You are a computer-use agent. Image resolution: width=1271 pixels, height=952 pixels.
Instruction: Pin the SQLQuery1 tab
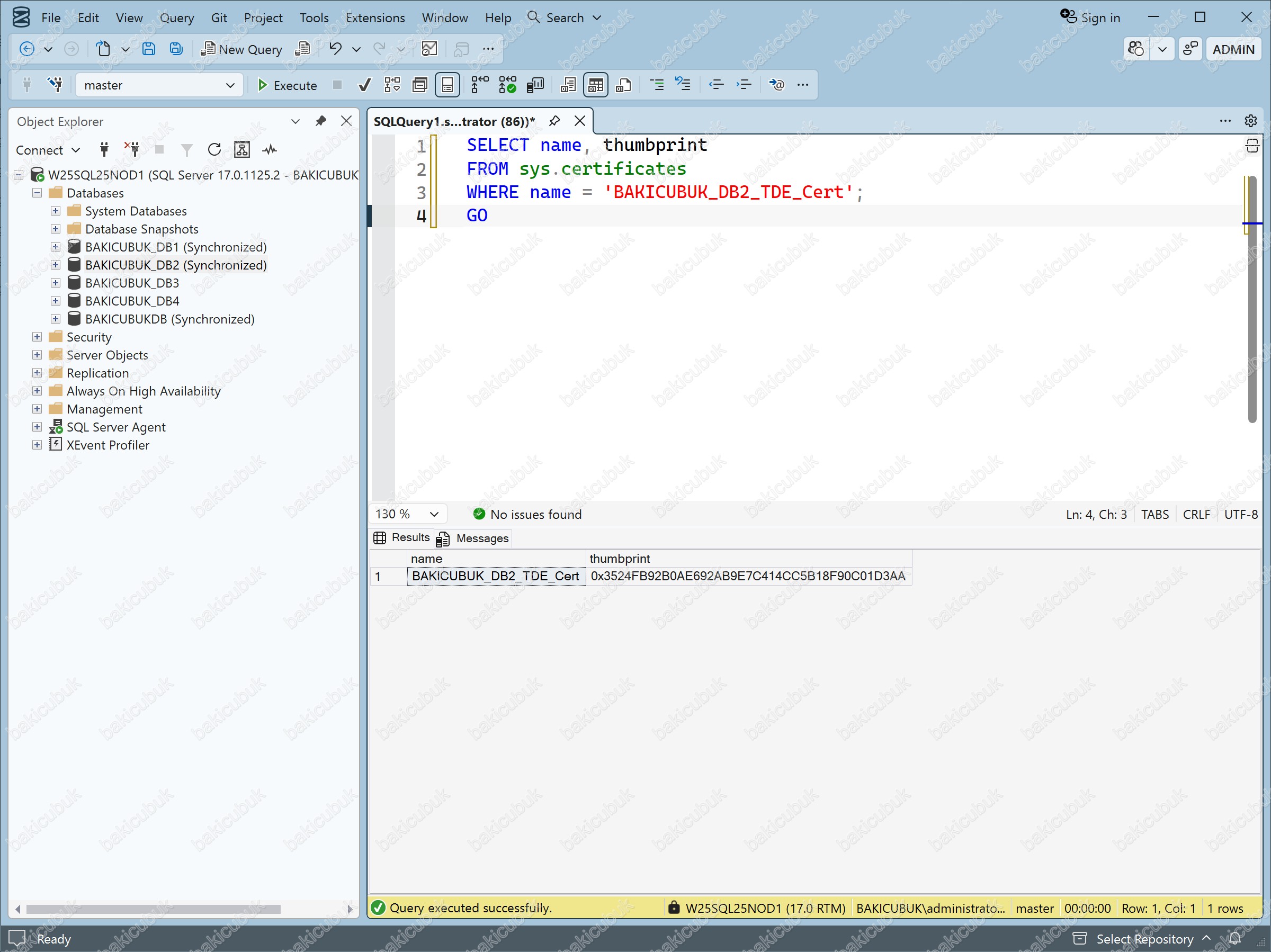554,121
